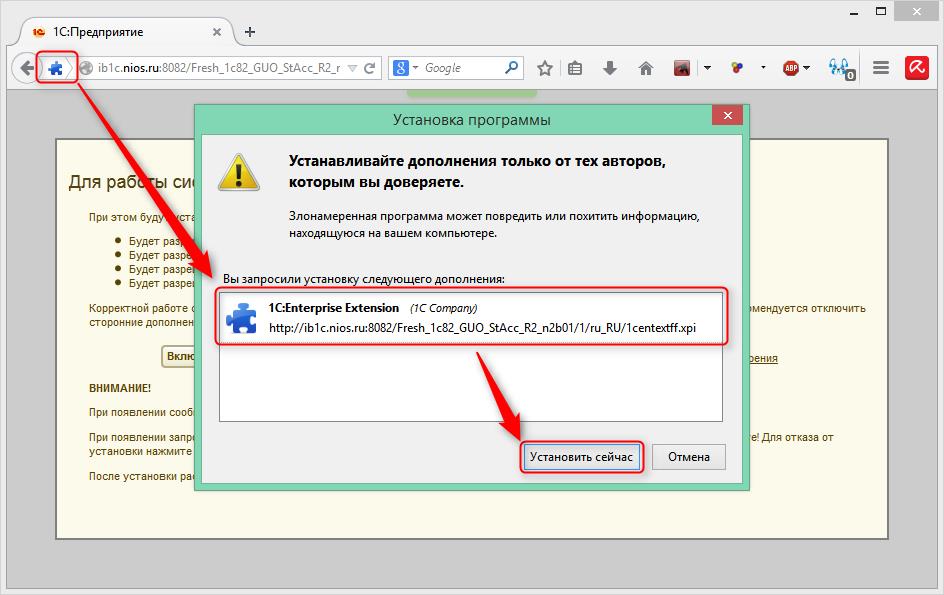Open the downloads arrow panel
Viewport: 944px width, 595px height.
tap(610, 68)
